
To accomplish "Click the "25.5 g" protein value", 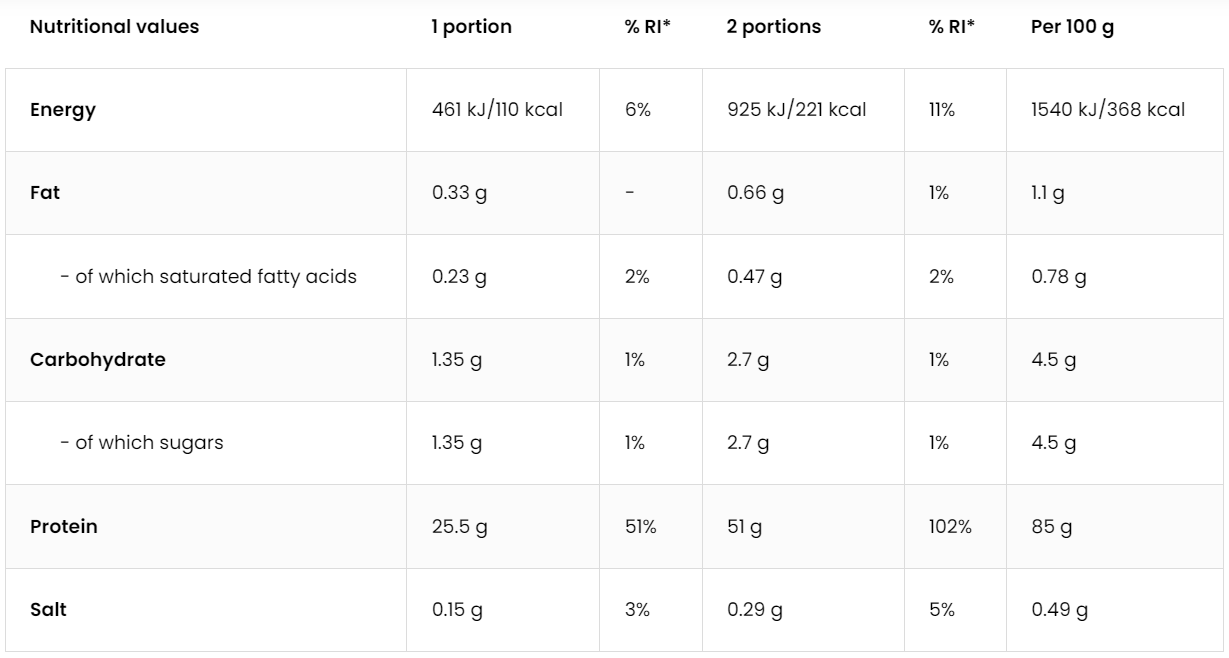I will click(x=459, y=526).
